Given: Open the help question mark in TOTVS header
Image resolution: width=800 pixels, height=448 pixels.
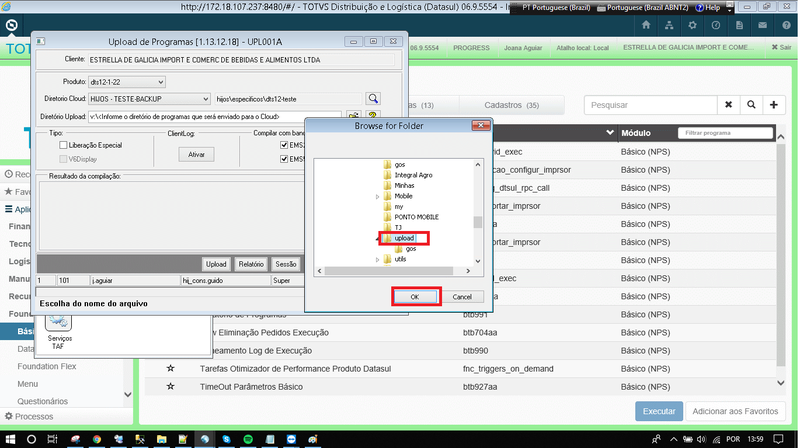Looking at the screenshot, I should click(786, 25).
